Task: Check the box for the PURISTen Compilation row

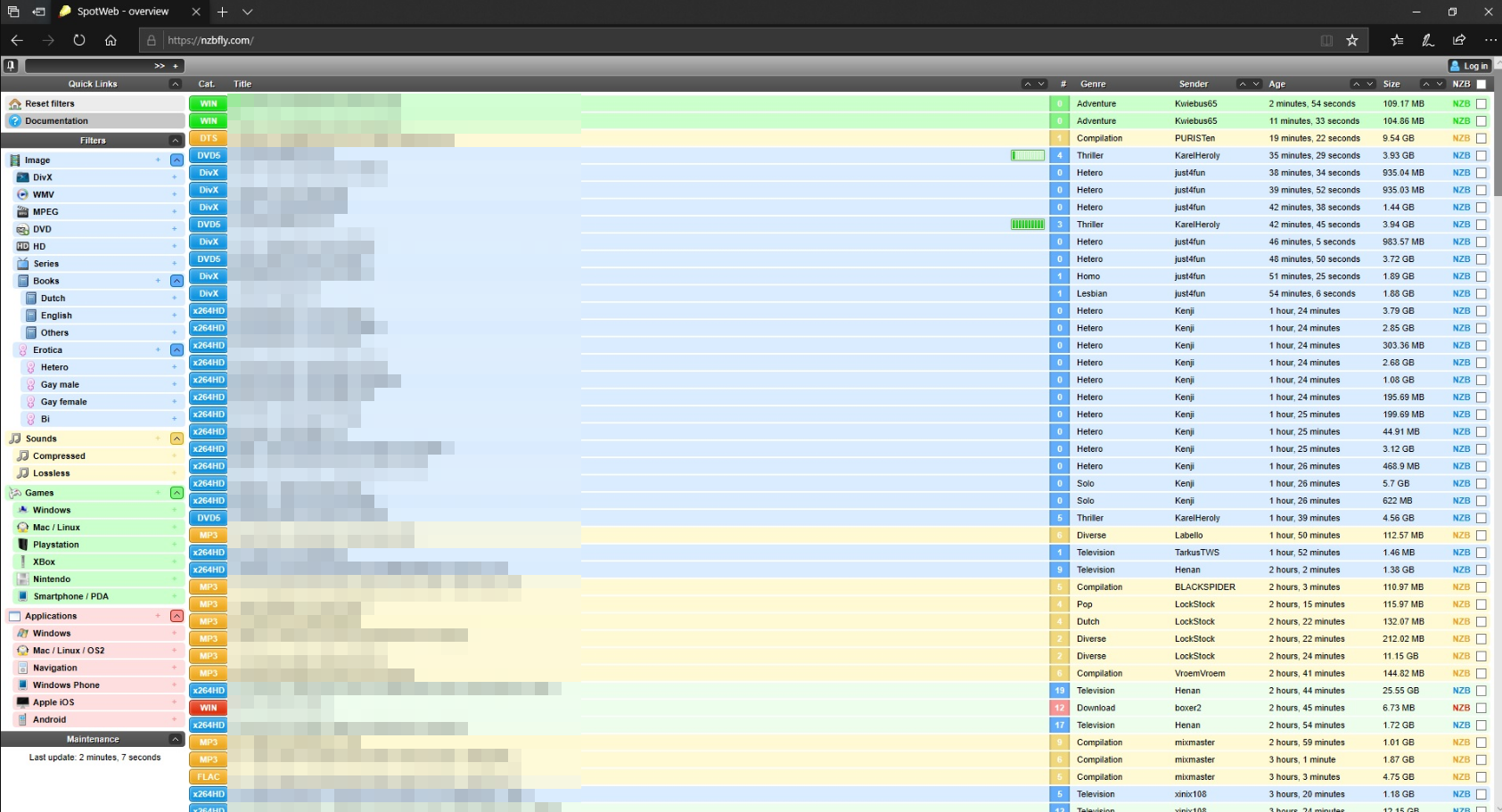Action: click(1481, 139)
